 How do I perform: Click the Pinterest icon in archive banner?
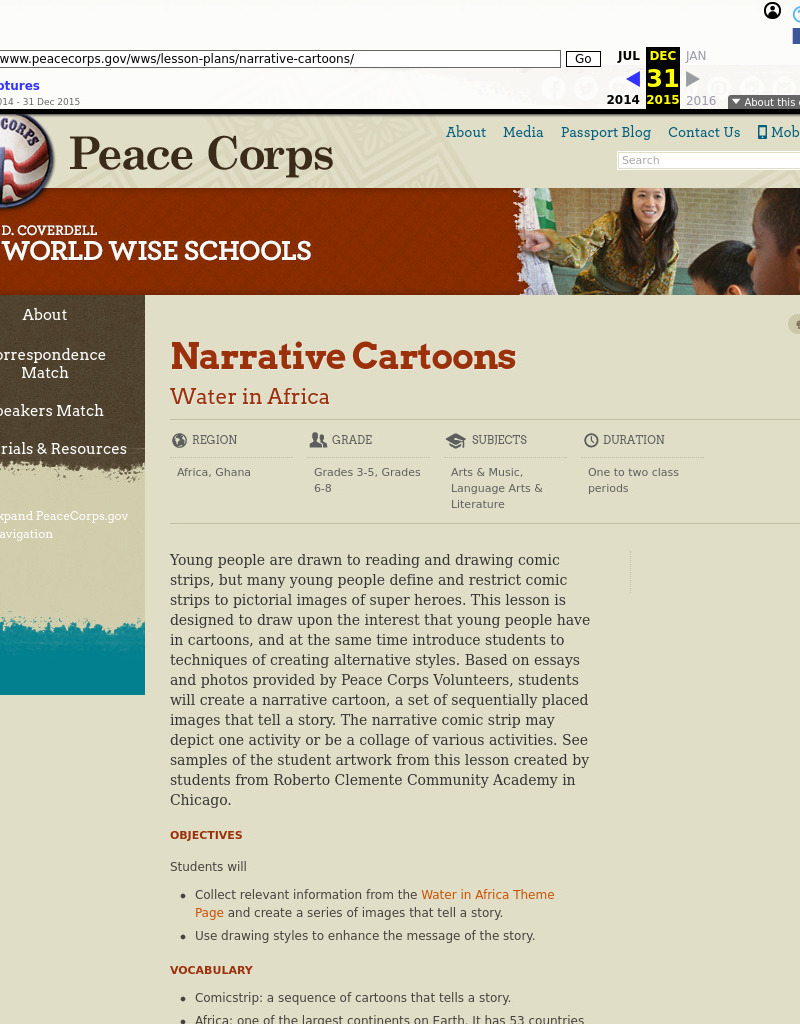(719, 88)
